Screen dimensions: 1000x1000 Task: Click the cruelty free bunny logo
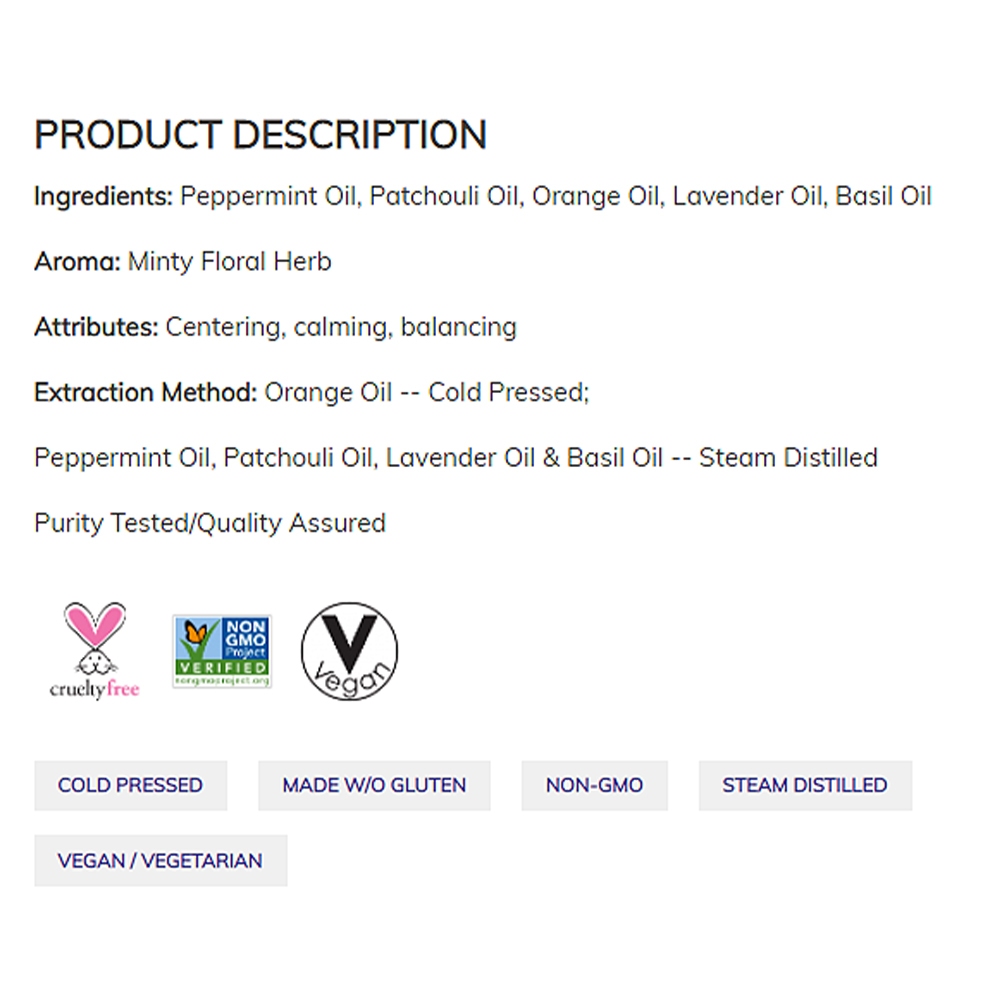[94, 650]
